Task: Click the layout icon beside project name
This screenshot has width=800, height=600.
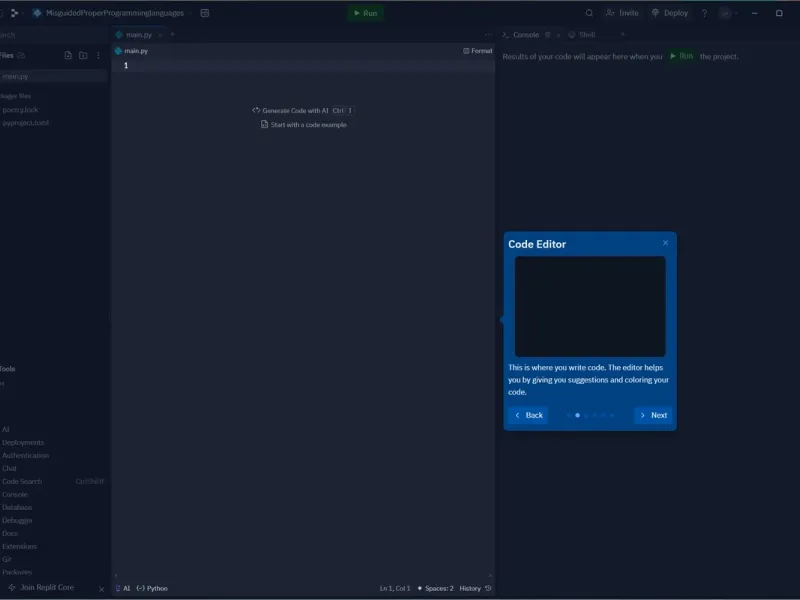Action: [205, 13]
